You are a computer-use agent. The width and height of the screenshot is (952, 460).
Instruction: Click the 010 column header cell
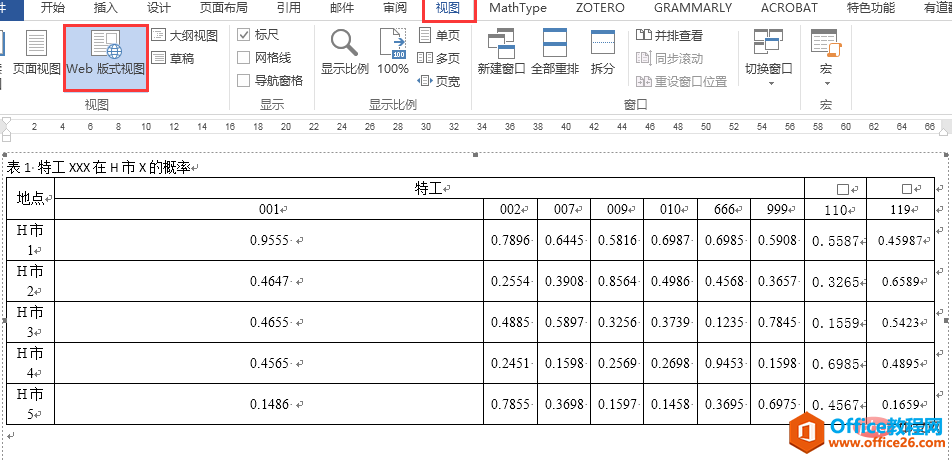point(671,209)
